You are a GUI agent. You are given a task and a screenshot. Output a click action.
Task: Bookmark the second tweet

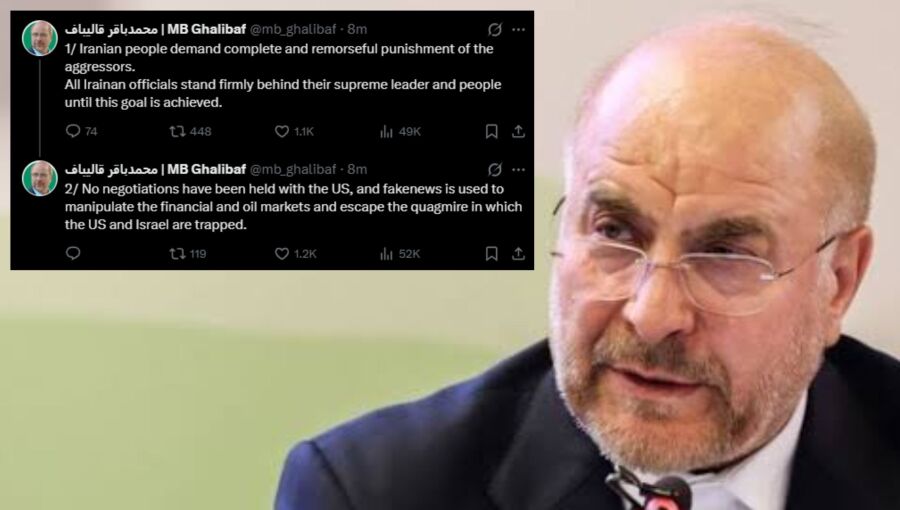point(491,254)
